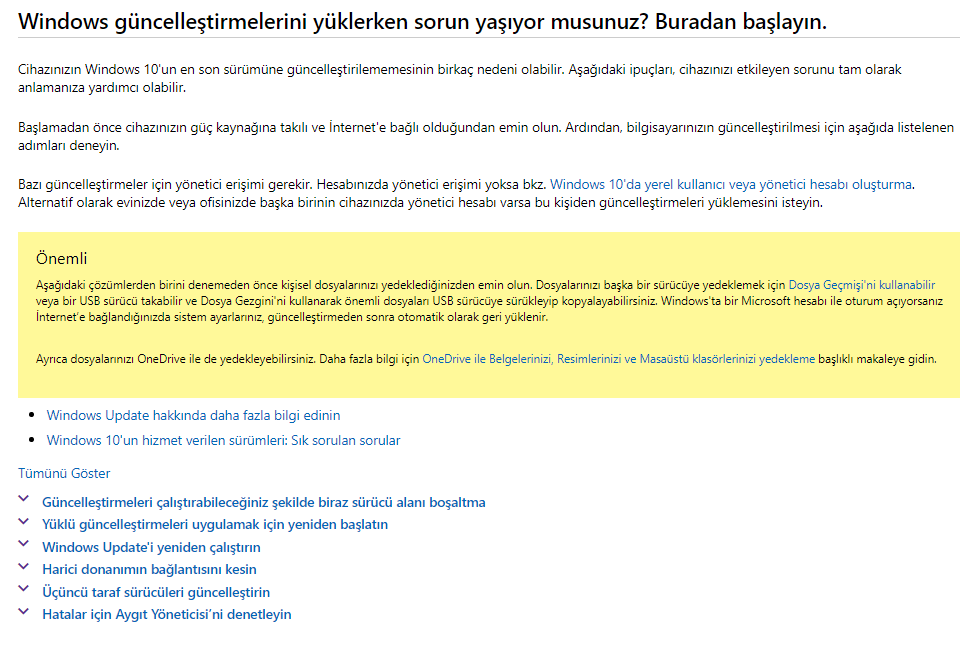The width and height of the screenshot is (979, 651).
Task: Open section title 'Üçüncü taraf sürücüleri güncelleştirin'
Action: point(156,592)
